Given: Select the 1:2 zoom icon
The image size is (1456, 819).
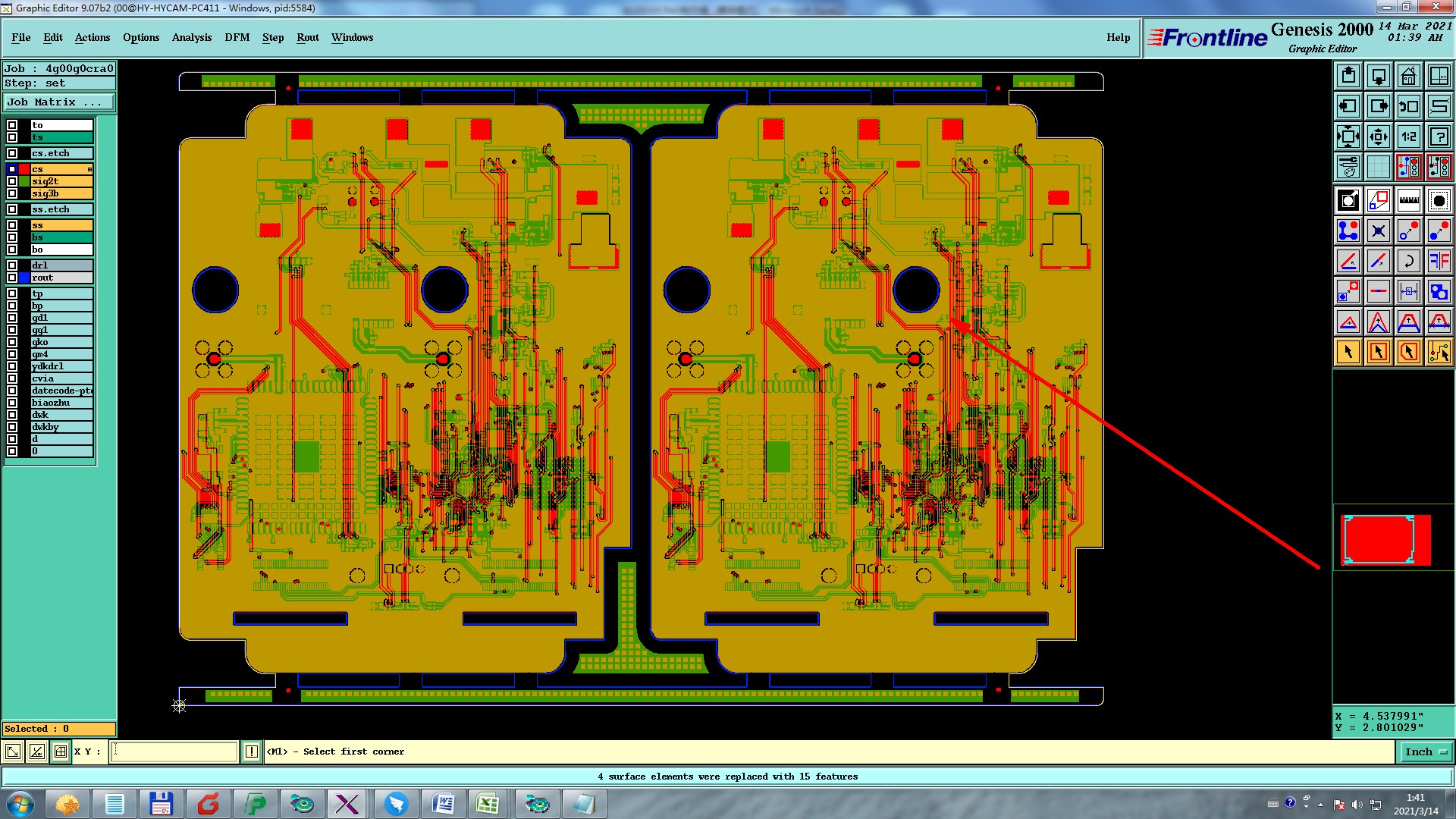Looking at the screenshot, I should point(1408,136).
